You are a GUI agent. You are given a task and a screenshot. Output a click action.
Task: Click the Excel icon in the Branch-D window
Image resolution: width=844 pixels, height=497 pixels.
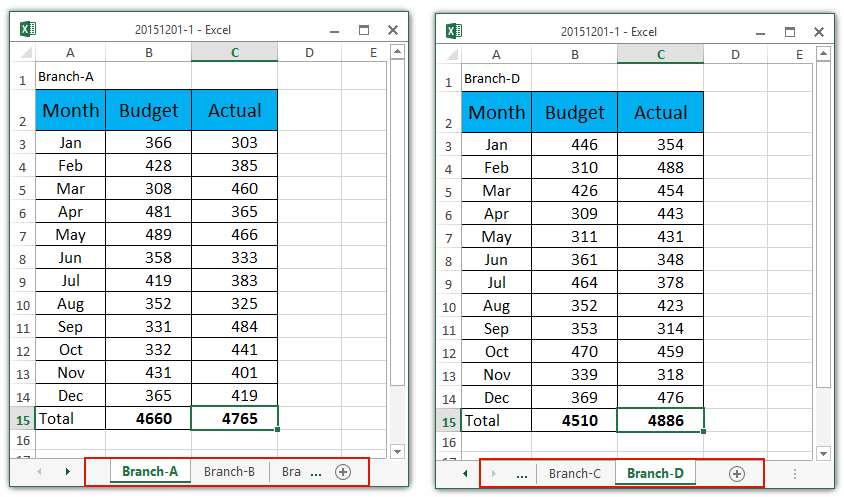[x=453, y=31]
